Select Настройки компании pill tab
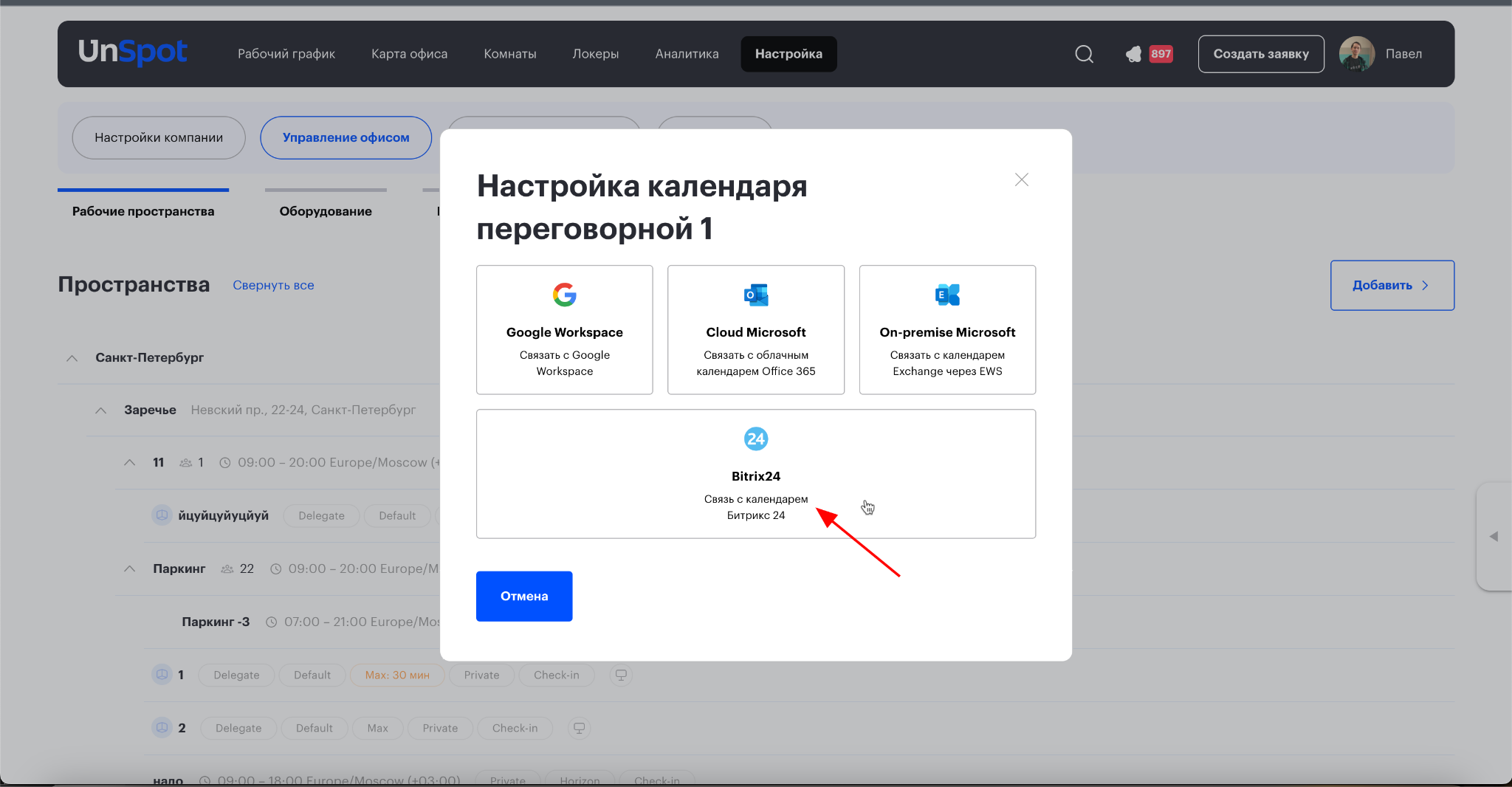 (x=159, y=137)
